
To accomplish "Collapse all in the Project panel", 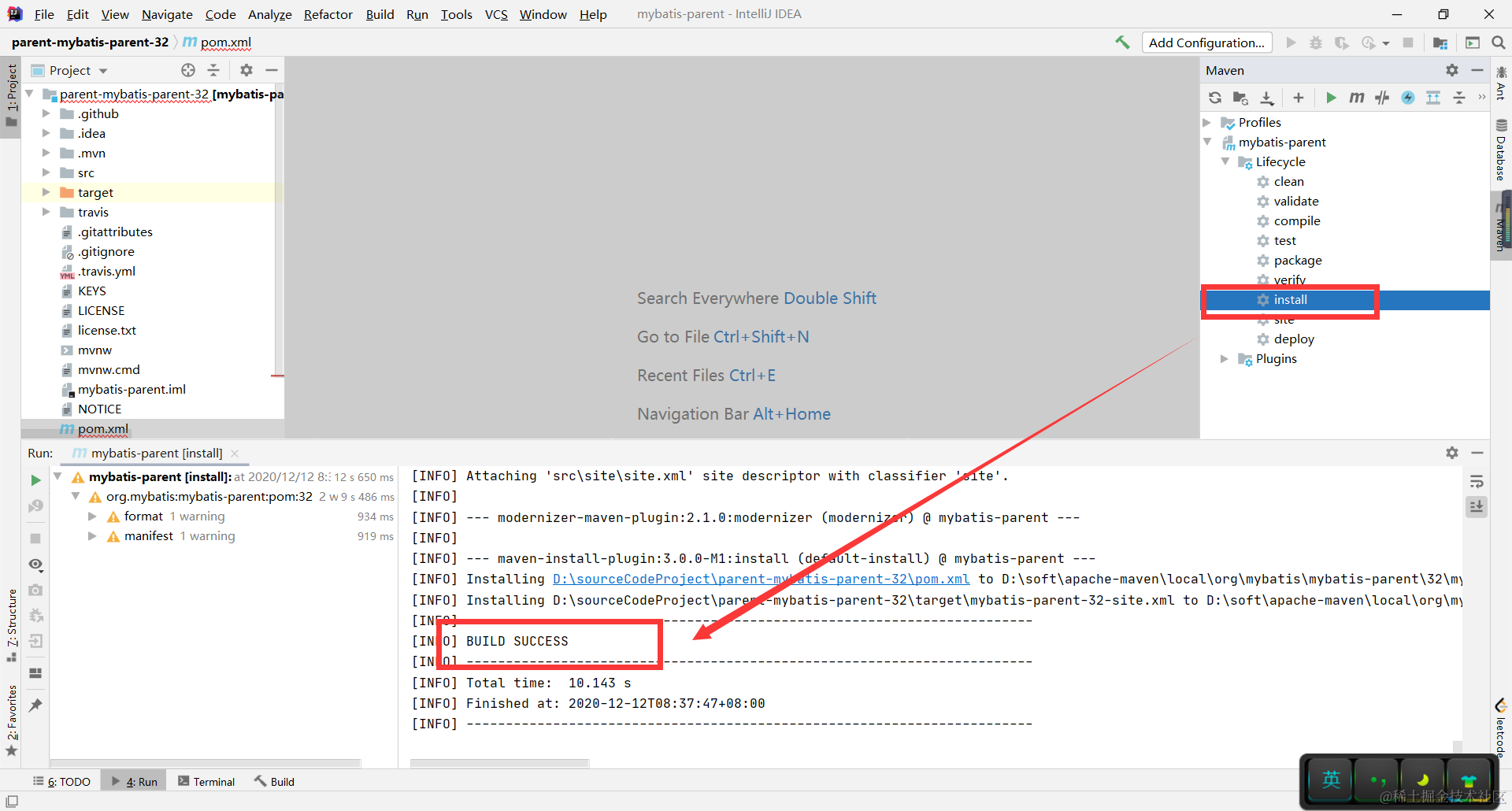I will coord(213,70).
